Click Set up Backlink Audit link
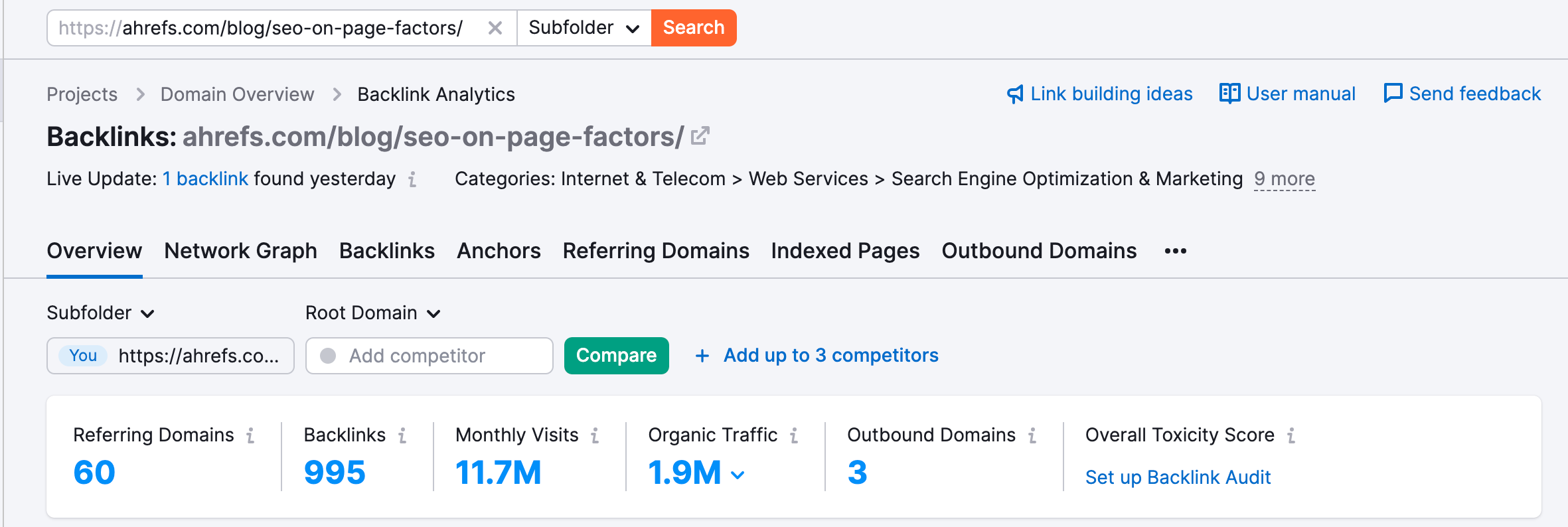Image resolution: width=1568 pixels, height=527 pixels. point(1178,477)
